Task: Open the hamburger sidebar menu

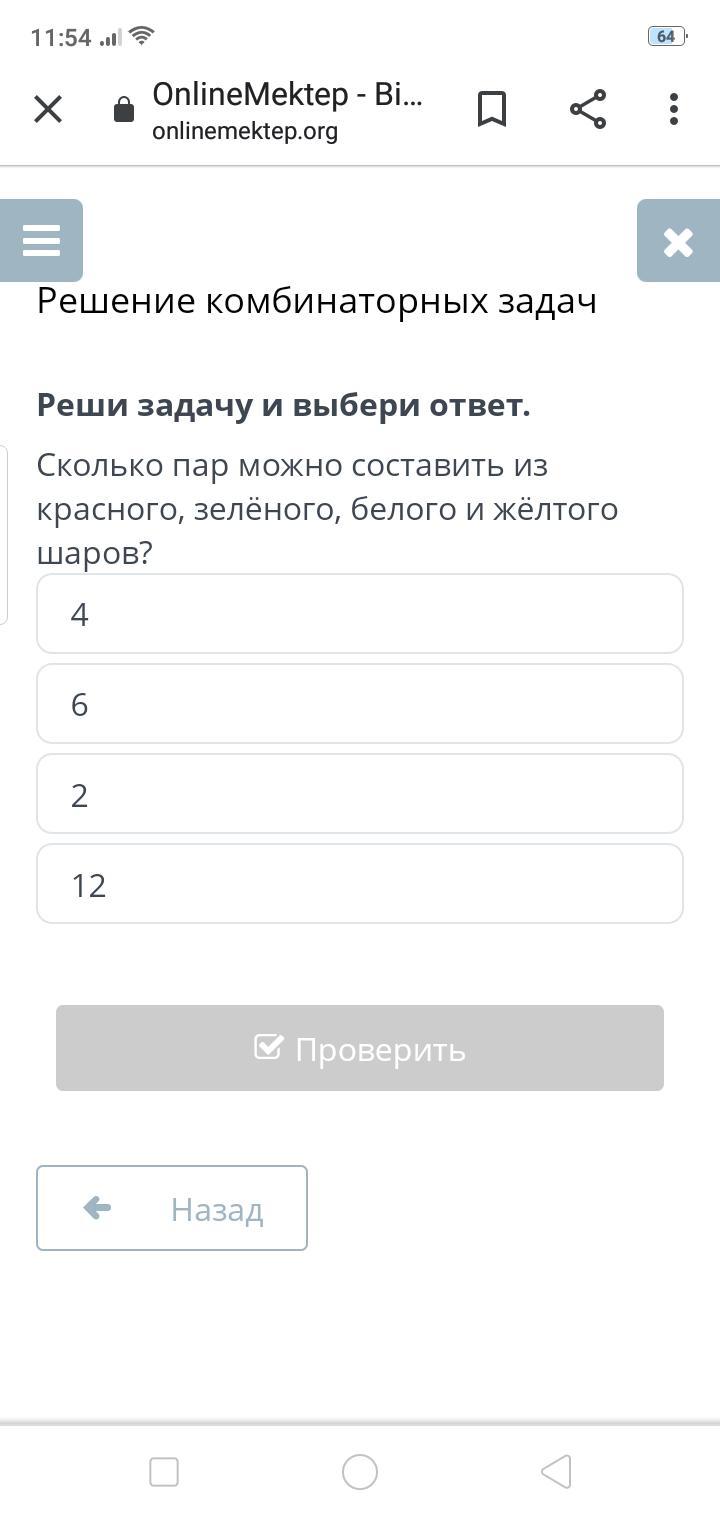Action: 41,240
